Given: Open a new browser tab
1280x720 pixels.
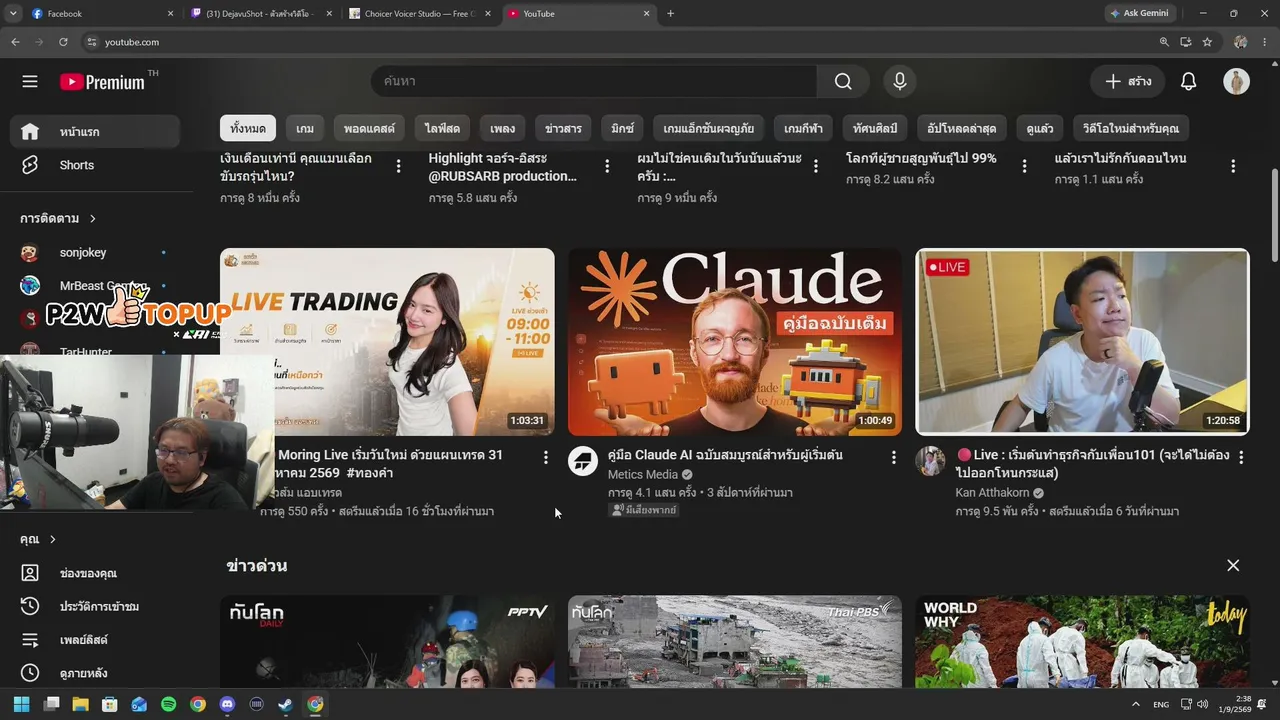Looking at the screenshot, I should pyautogui.click(x=670, y=14).
